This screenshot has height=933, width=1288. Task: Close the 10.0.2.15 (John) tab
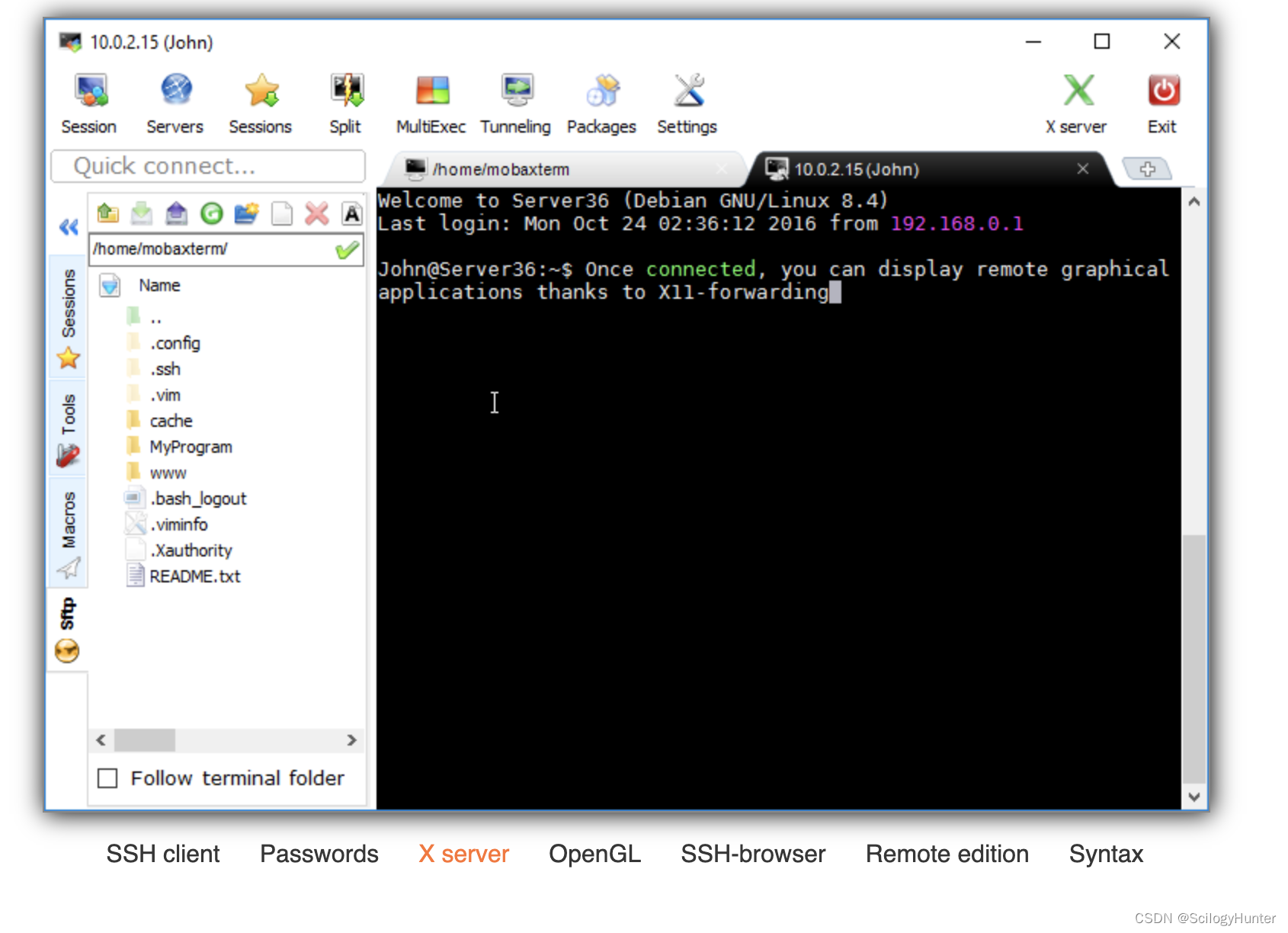(x=1083, y=168)
